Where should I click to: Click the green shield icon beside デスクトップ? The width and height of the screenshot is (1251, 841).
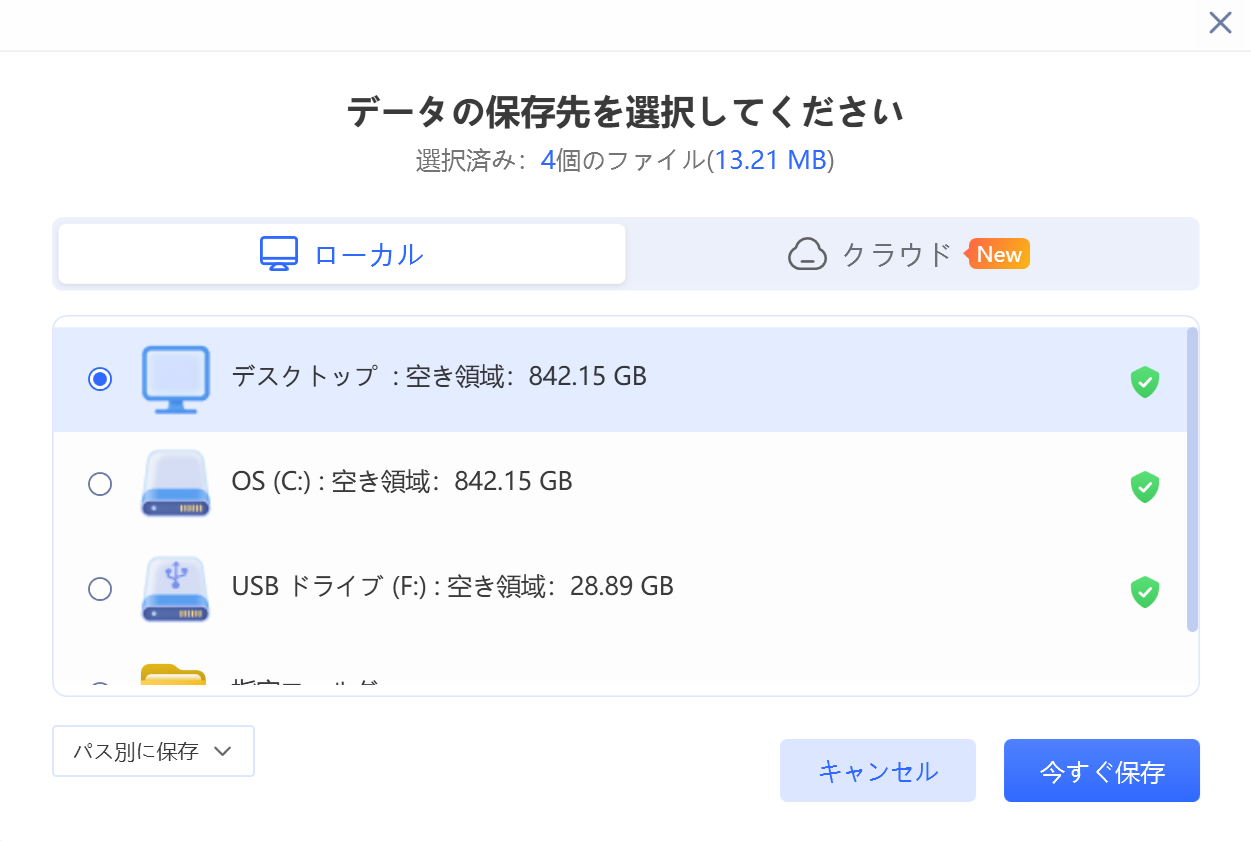coord(1145,382)
